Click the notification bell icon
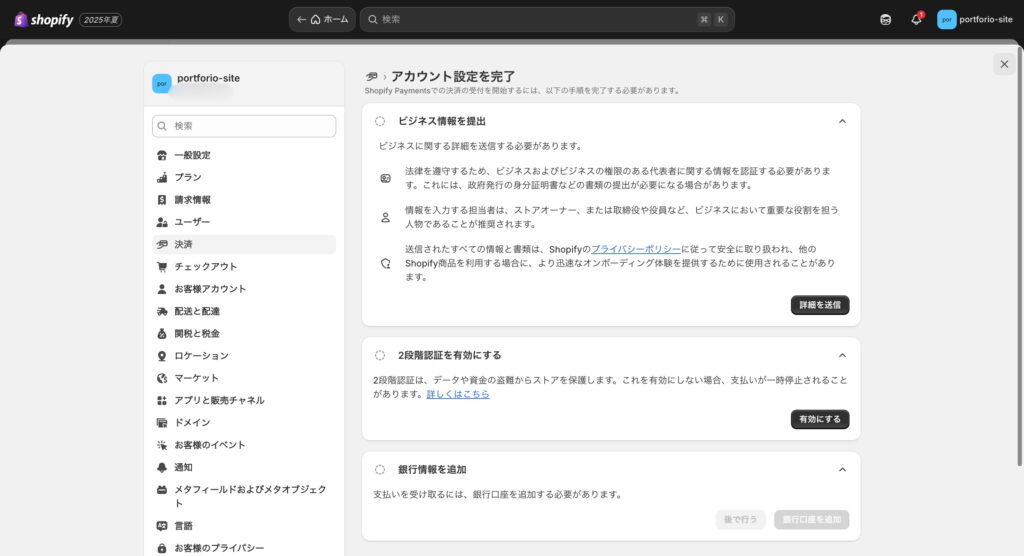Image resolution: width=1024 pixels, height=556 pixels. click(x=916, y=19)
